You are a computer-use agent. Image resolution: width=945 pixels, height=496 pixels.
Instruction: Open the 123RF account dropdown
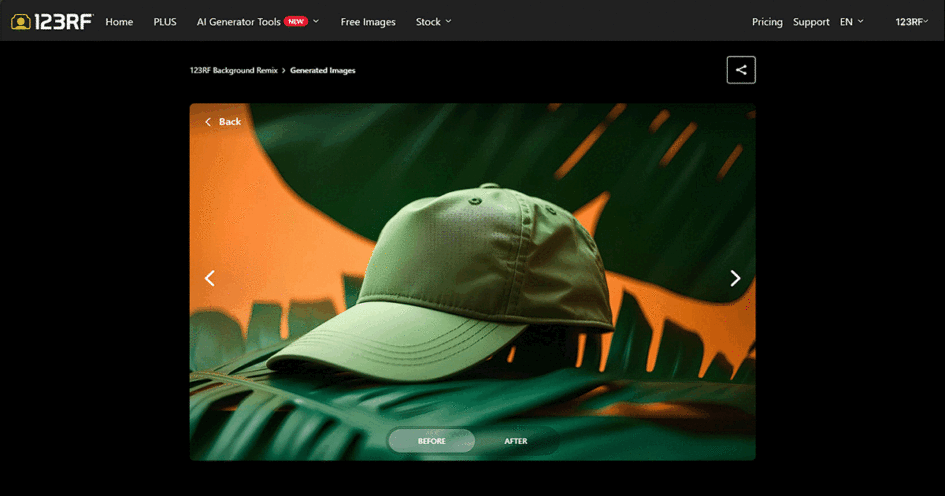click(x=911, y=22)
